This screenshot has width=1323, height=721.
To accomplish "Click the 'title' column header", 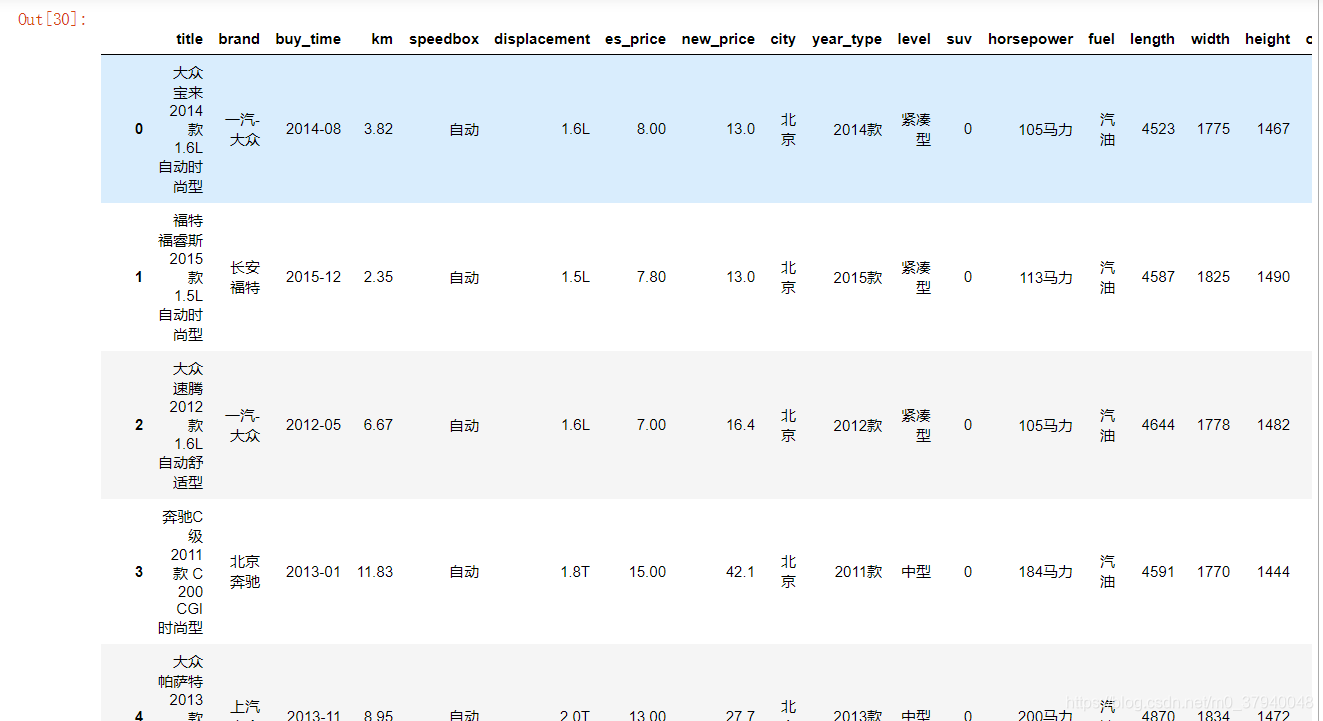I will [x=189, y=39].
